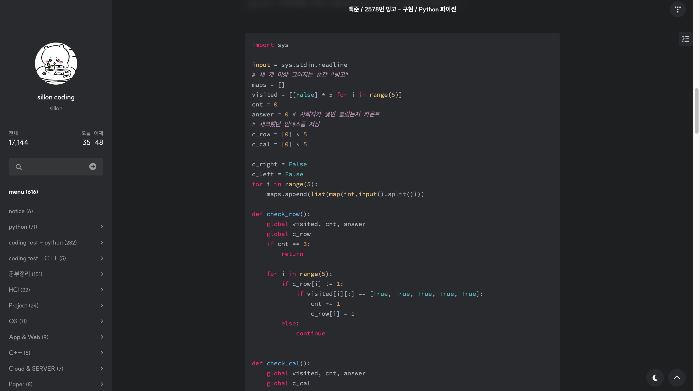Click the silon coding profile avatar

(56, 63)
